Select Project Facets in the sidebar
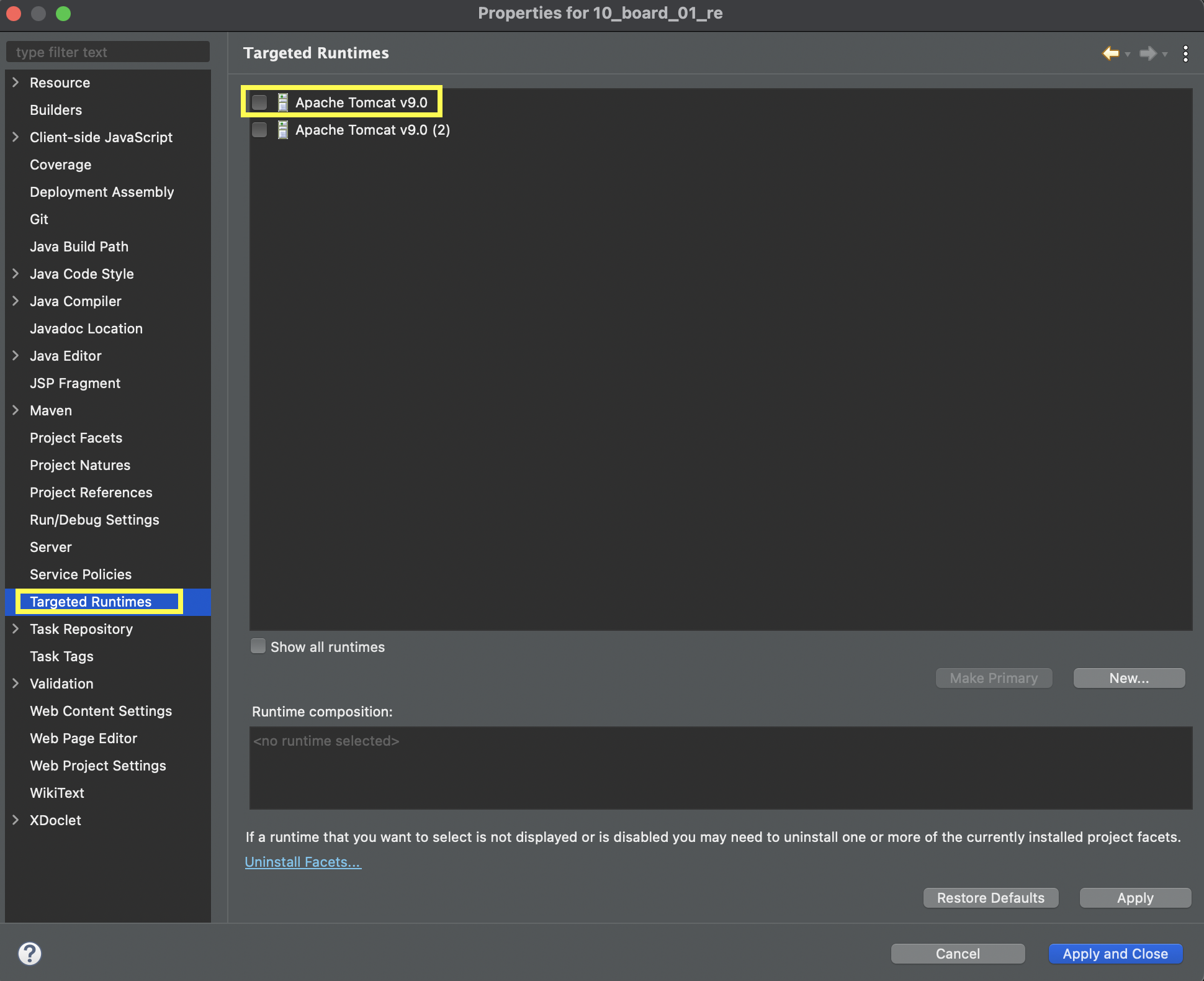 76,438
